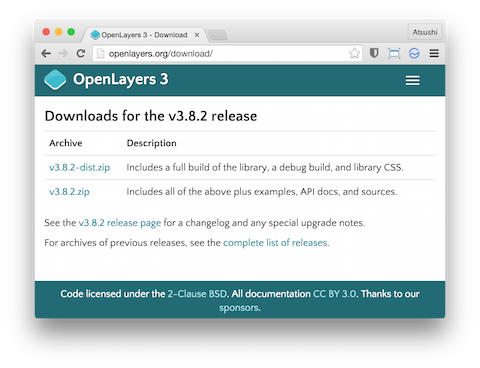This screenshot has height=368, width=480.
Task: Click the page icon in the address bar
Action: [100, 53]
